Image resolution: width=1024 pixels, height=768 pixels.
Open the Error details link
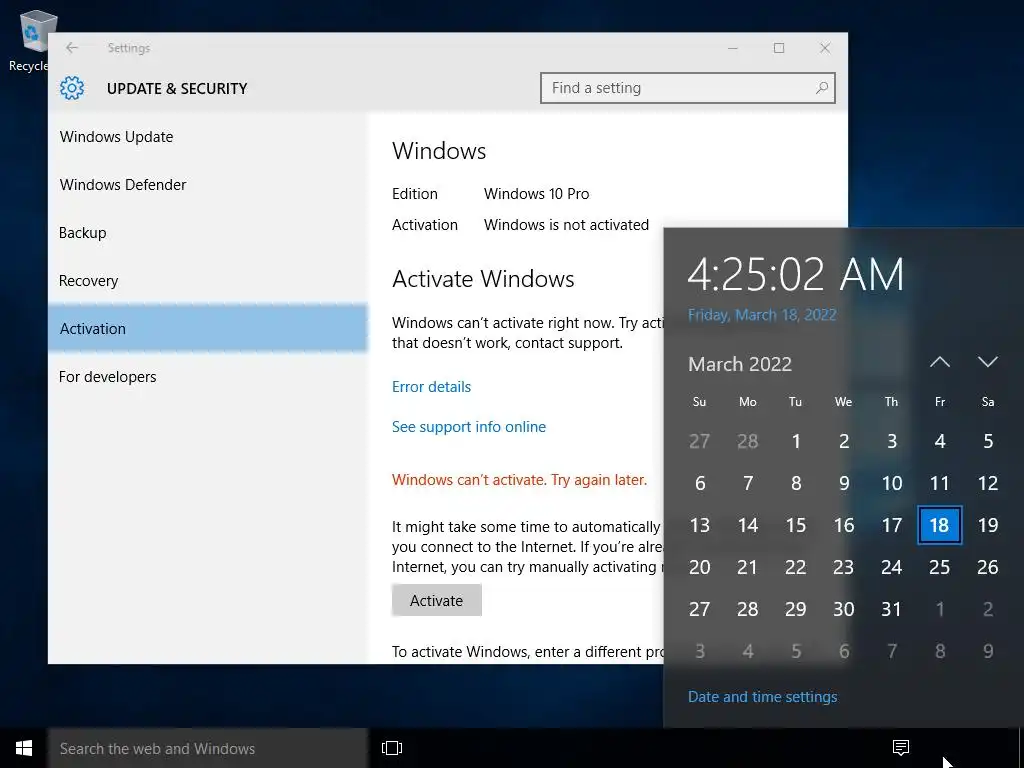pyautogui.click(x=431, y=387)
